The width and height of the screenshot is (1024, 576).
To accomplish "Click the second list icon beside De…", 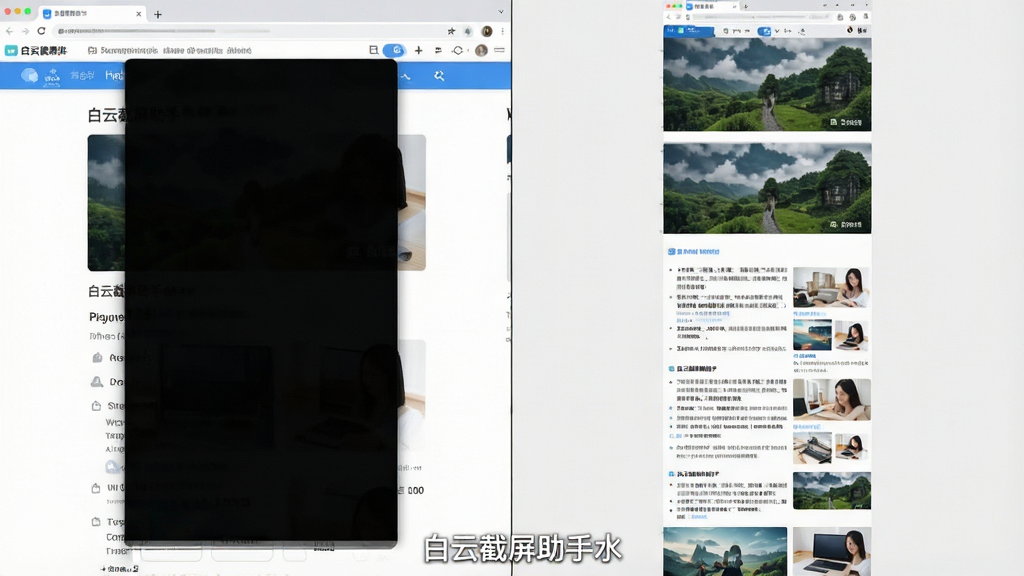I will pyautogui.click(x=97, y=381).
